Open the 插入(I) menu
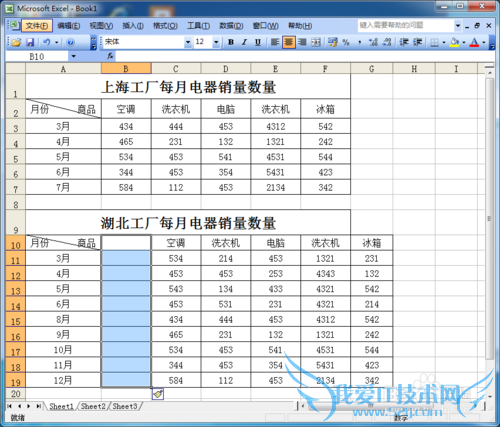500x427 pixels. pos(133,26)
